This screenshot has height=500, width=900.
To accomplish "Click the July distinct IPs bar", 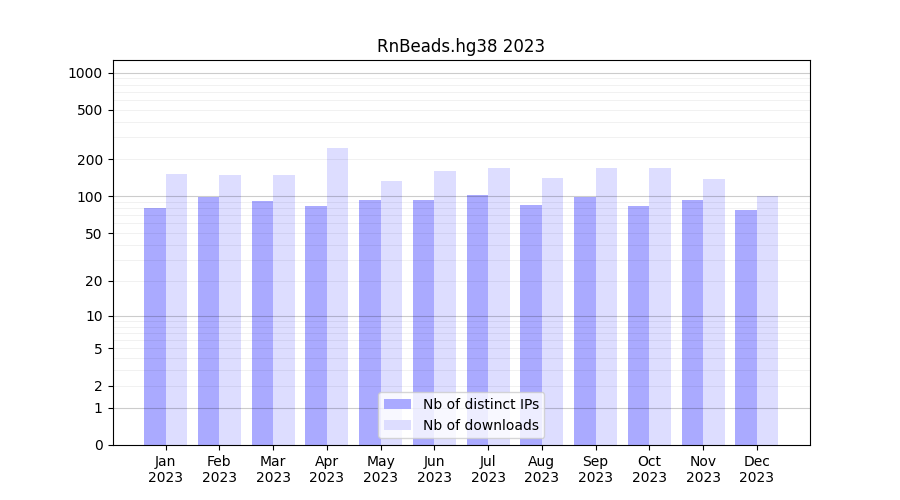I will 477,320.
